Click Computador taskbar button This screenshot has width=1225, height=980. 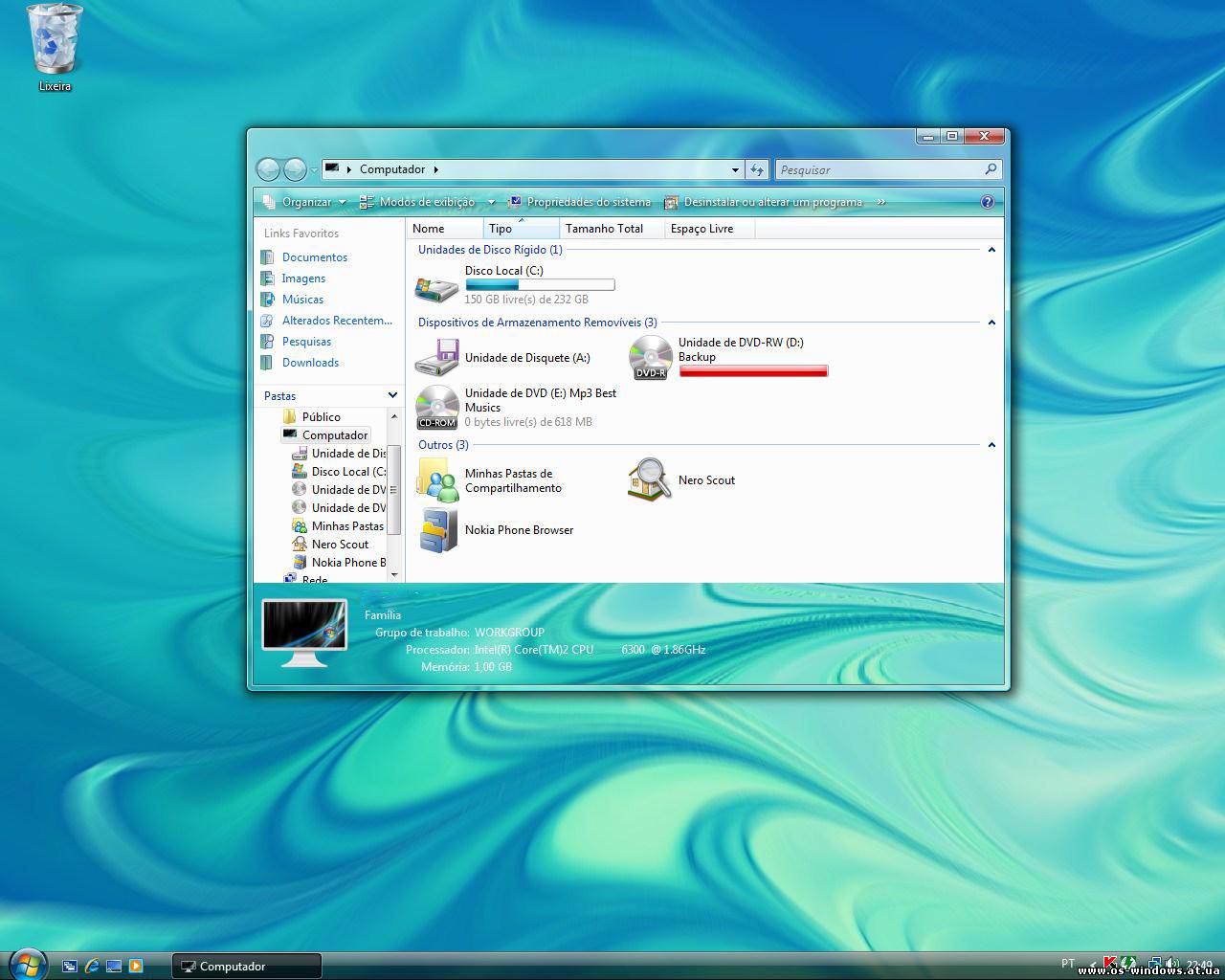(x=247, y=967)
